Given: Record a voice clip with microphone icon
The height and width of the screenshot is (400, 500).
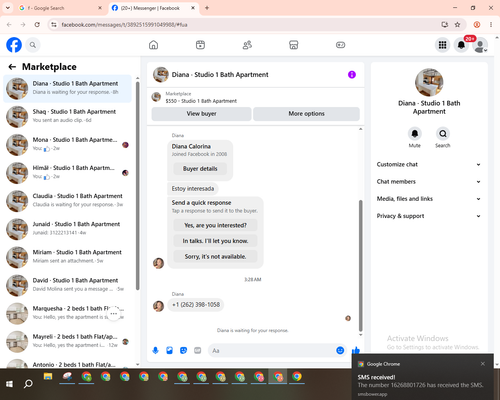Looking at the screenshot, I should (x=155, y=350).
